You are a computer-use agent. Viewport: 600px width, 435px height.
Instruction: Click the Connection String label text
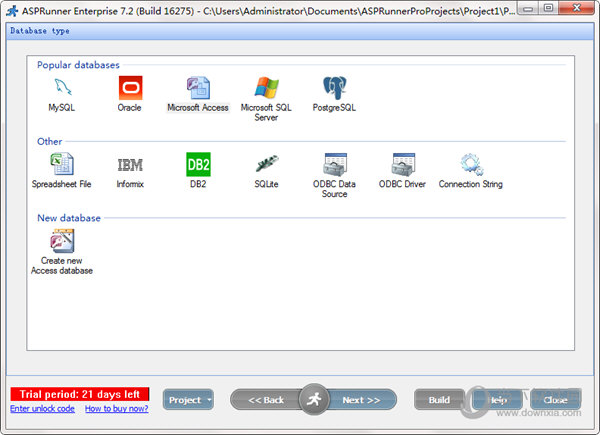[471, 184]
